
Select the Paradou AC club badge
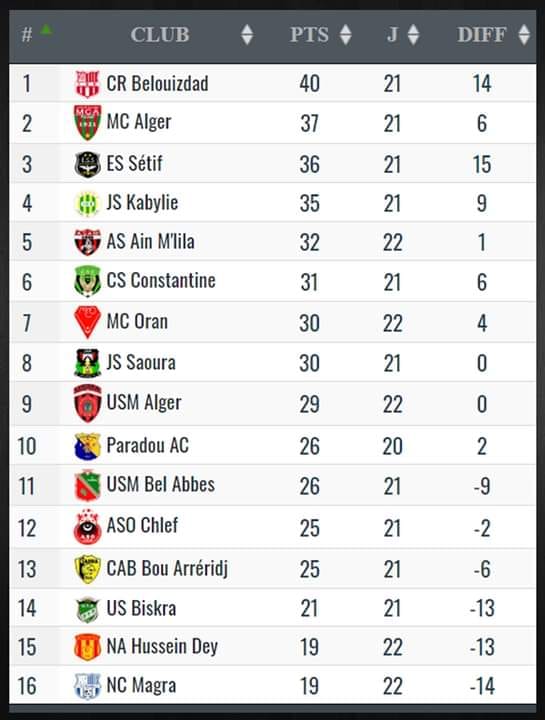point(87,446)
